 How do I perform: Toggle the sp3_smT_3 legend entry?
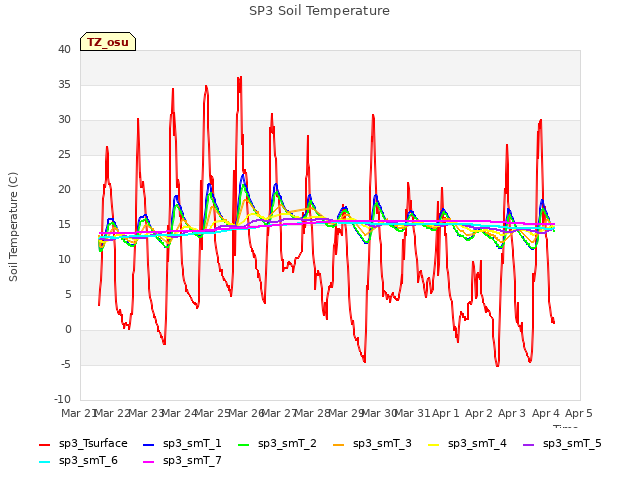(372, 444)
